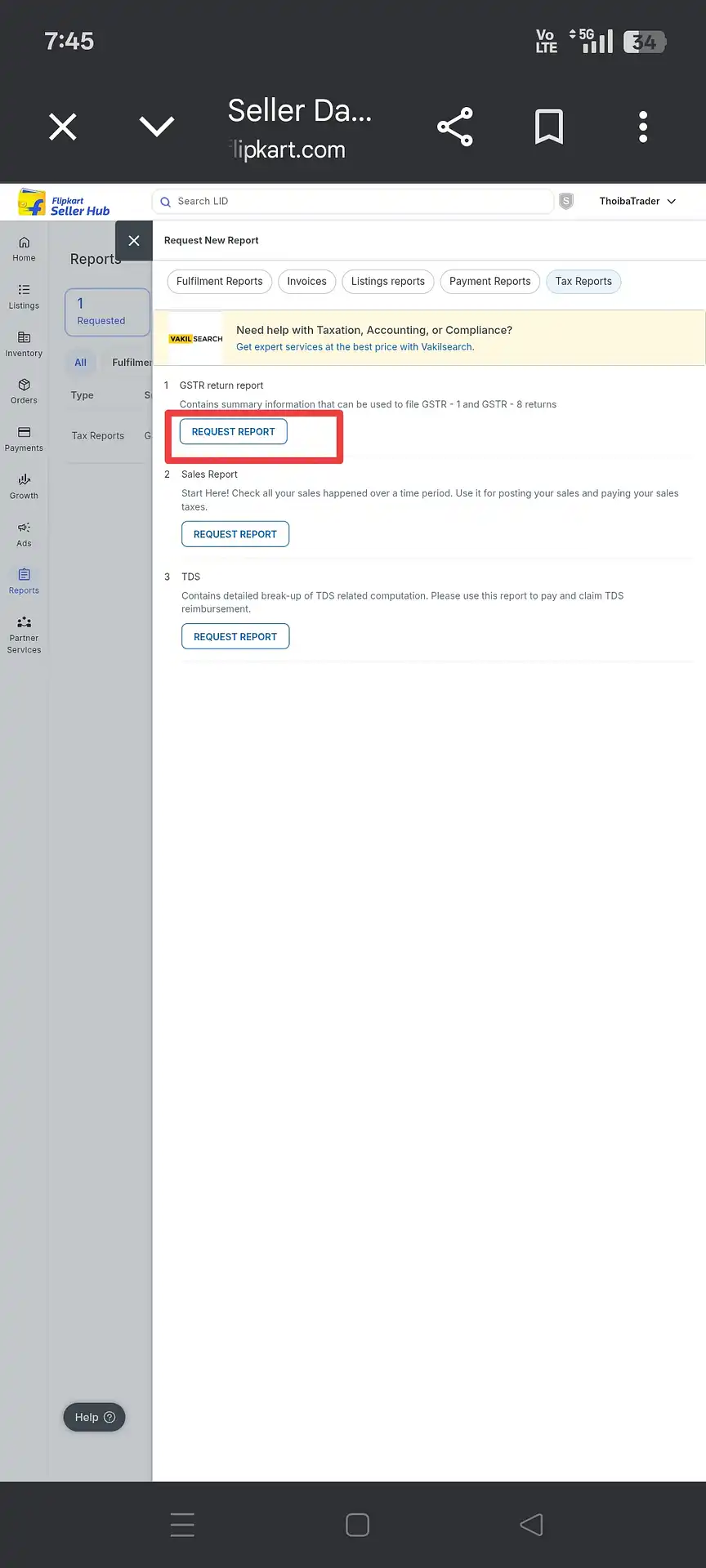The image size is (706, 1568).
Task: Open Ads section in sidebar
Action: (24, 533)
